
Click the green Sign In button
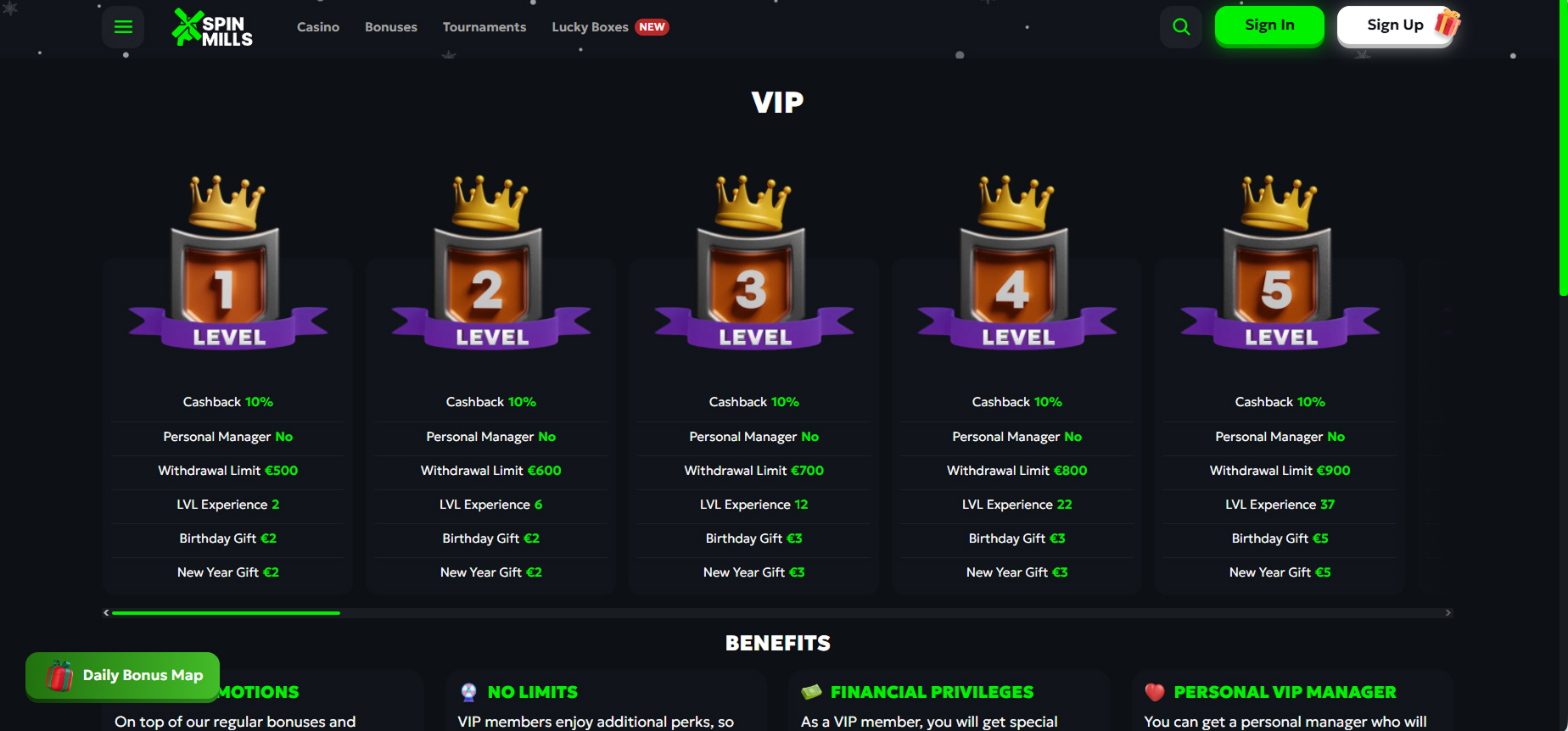1269,25
